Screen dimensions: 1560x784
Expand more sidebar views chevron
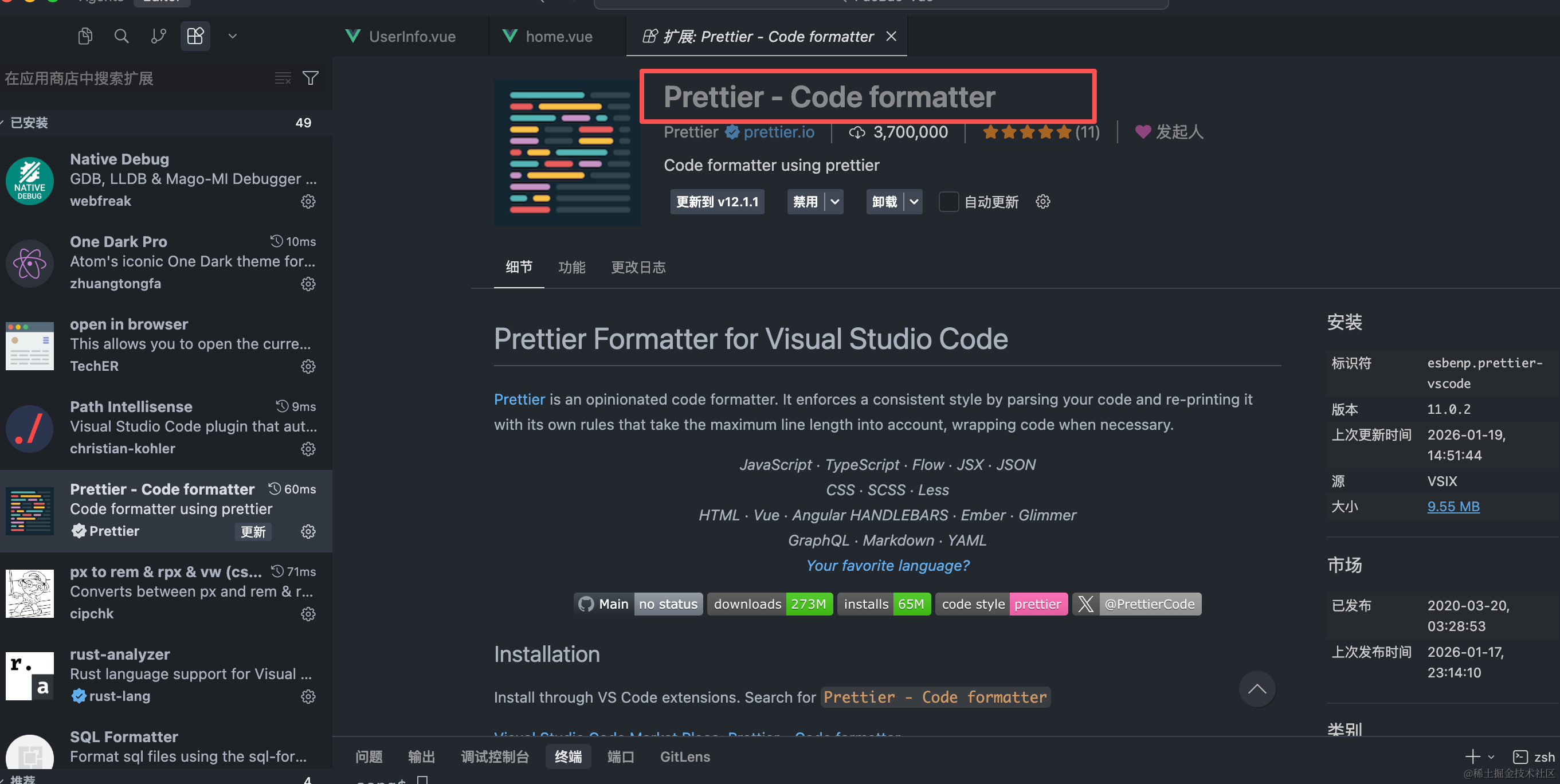(x=233, y=36)
